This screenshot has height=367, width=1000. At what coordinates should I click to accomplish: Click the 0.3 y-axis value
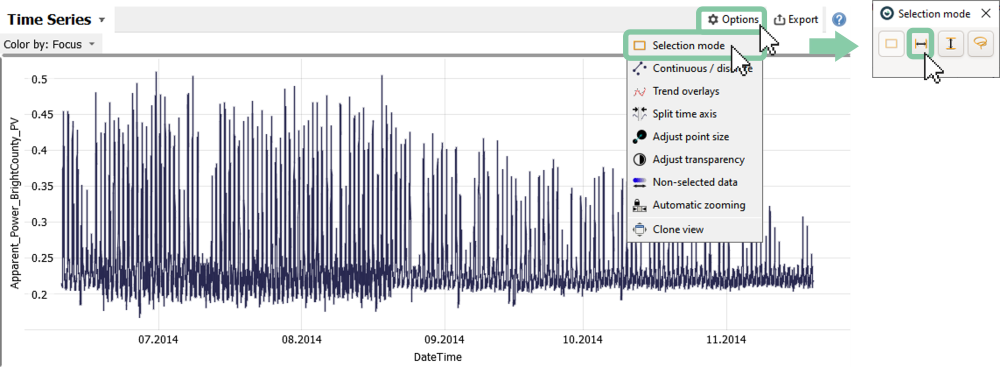(x=40, y=222)
